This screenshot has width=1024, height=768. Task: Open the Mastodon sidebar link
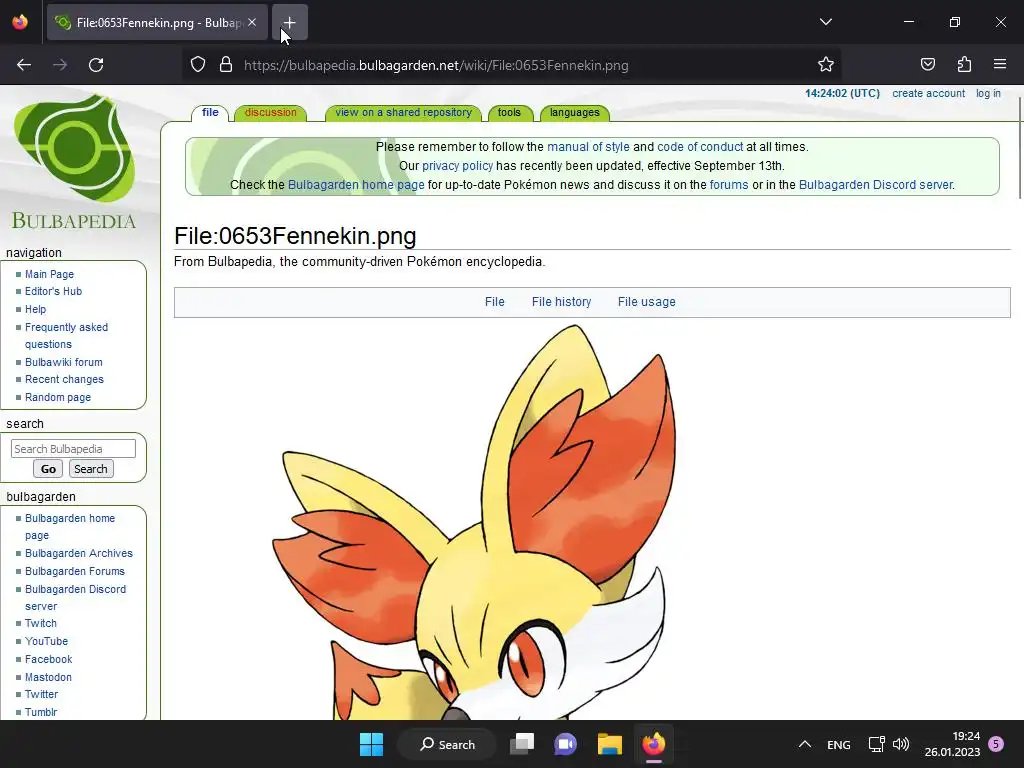tap(48, 677)
